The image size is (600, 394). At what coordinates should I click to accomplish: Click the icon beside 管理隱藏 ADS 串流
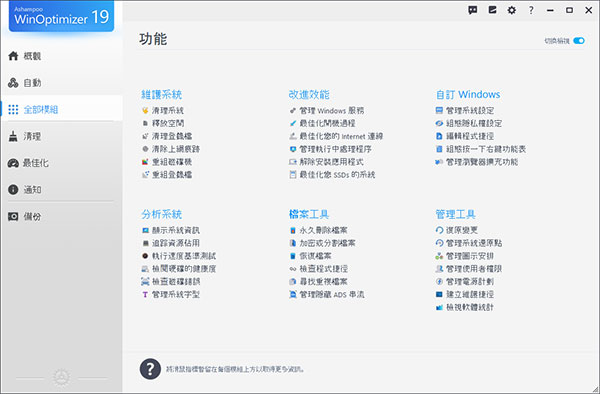pyautogui.click(x=293, y=295)
